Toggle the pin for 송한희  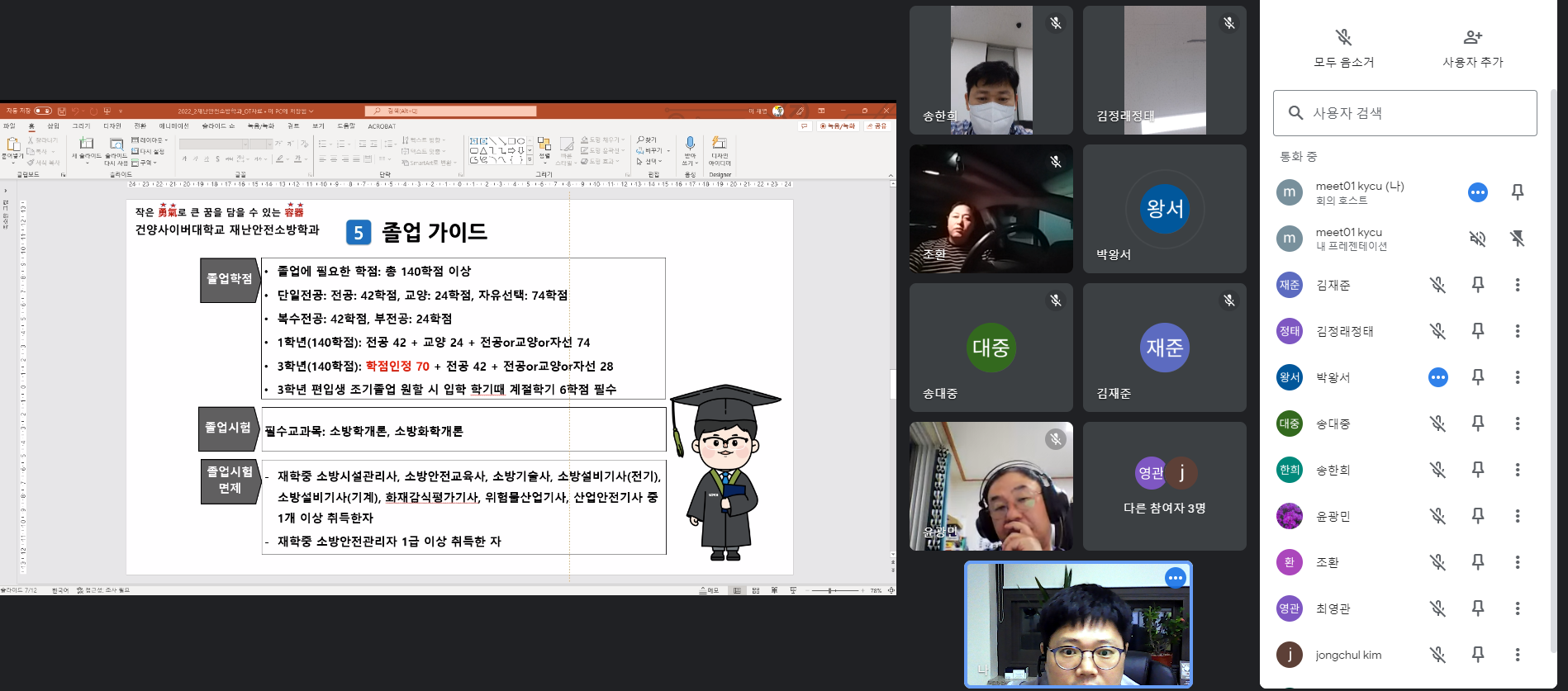(x=1477, y=470)
